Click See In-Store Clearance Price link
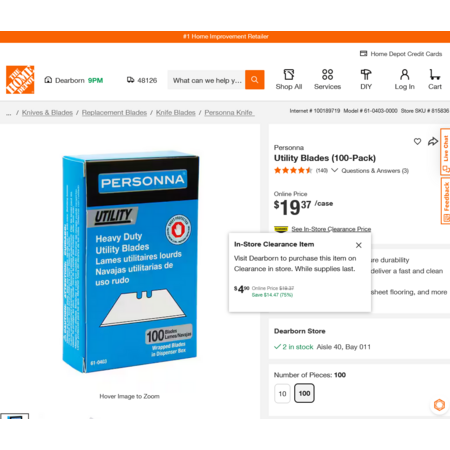This screenshot has width=450, height=450. 331,229
